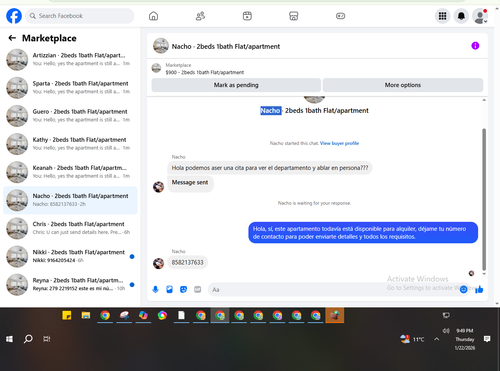The image size is (500, 371).
Task: Open Kathy conversation
Action: pos(70,144)
